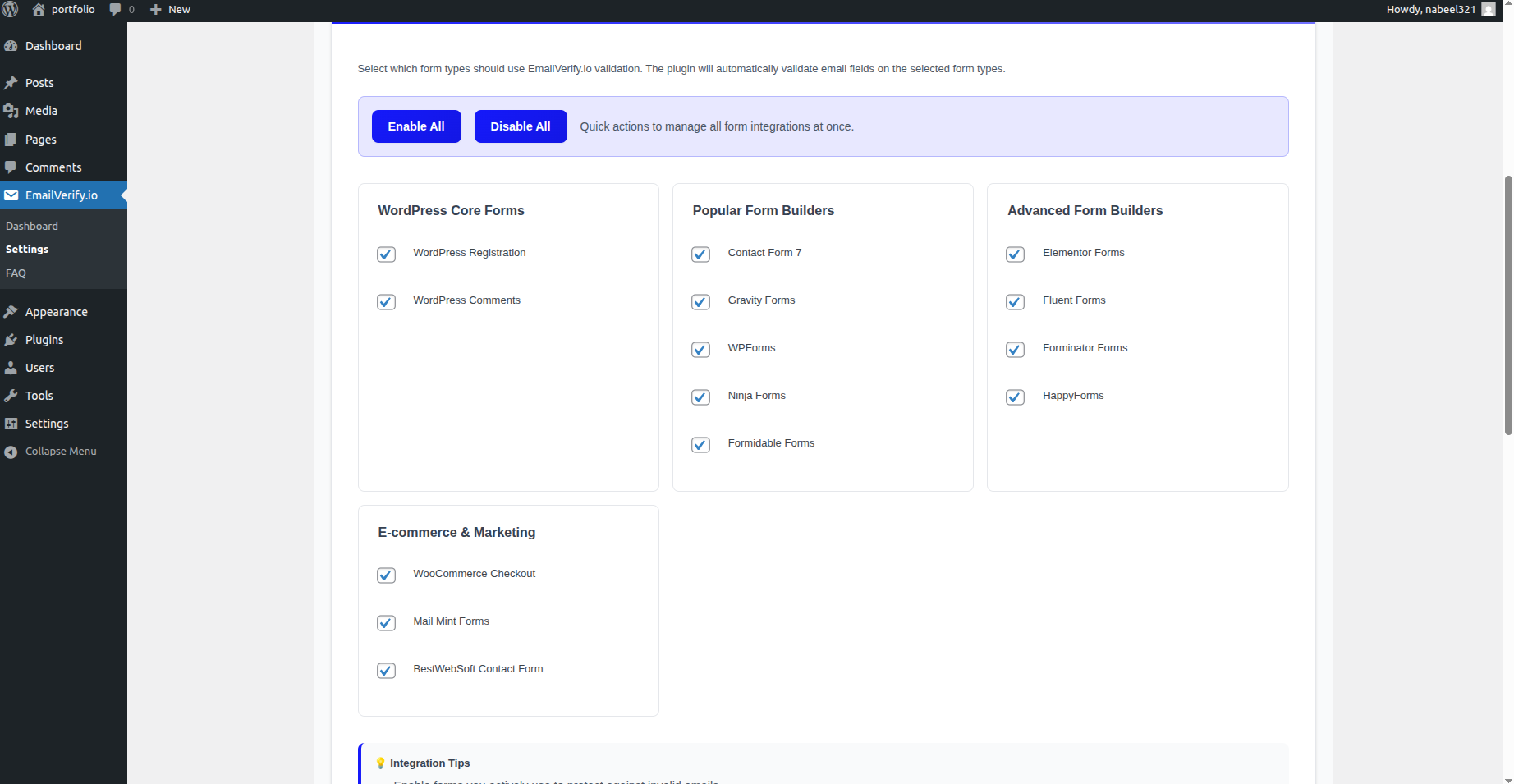This screenshot has height=784, width=1514.
Task: Open the comments bubble icon in admin bar
Action: tap(115, 10)
